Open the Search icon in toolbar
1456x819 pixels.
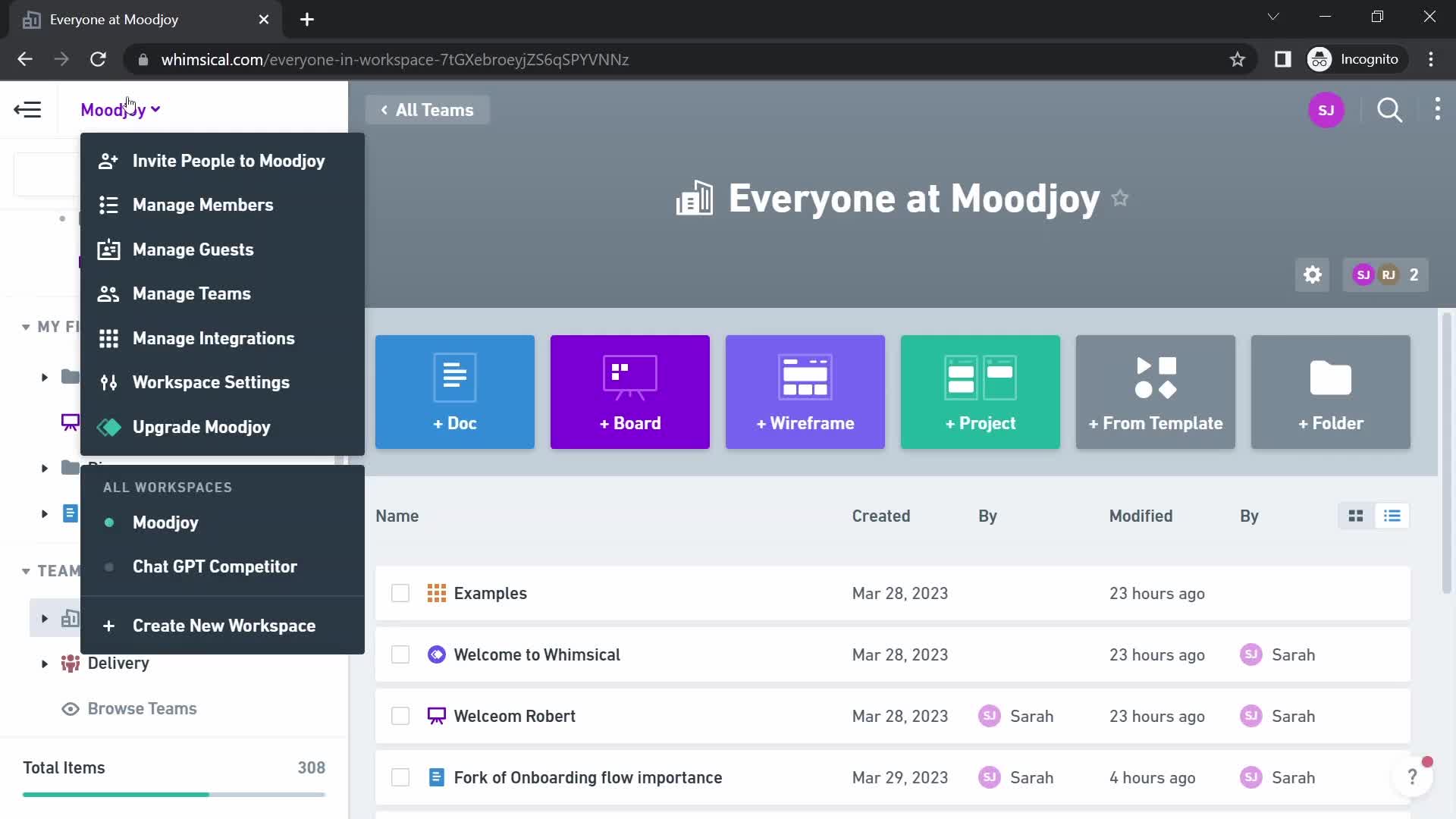pos(1390,110)
